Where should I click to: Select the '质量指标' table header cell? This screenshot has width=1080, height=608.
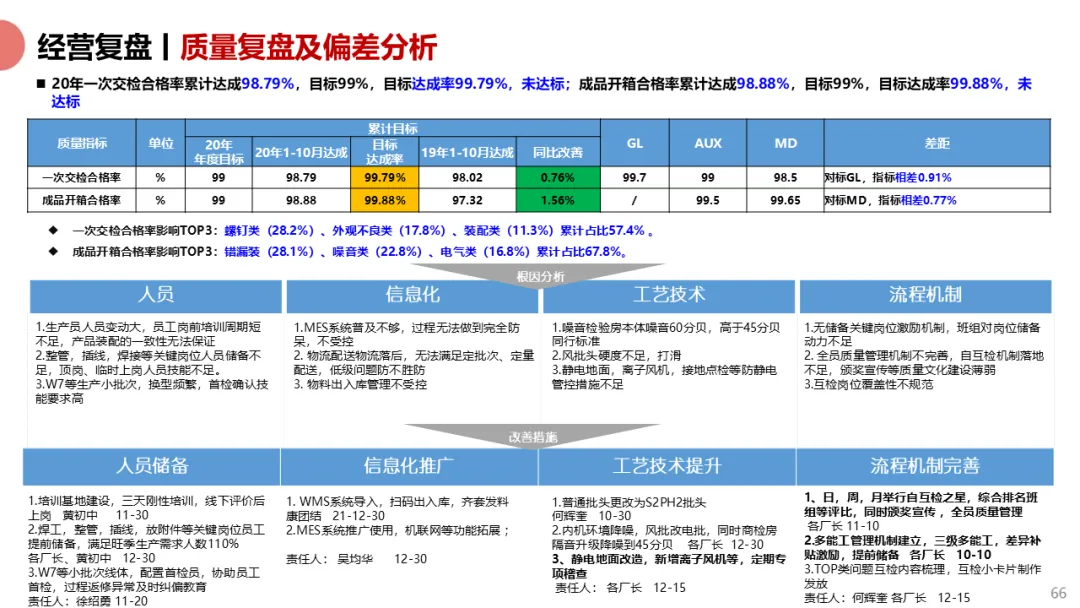coord(82,143)
